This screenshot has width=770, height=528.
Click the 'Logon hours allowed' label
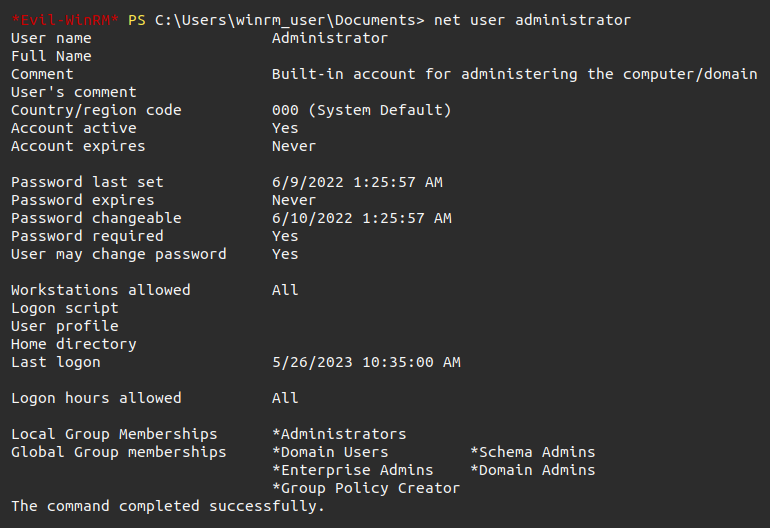tap(96, 398)
